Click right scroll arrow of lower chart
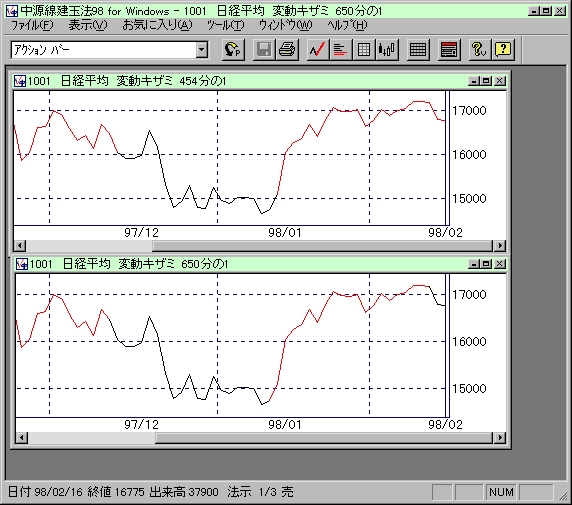 [x=500, y=437]
